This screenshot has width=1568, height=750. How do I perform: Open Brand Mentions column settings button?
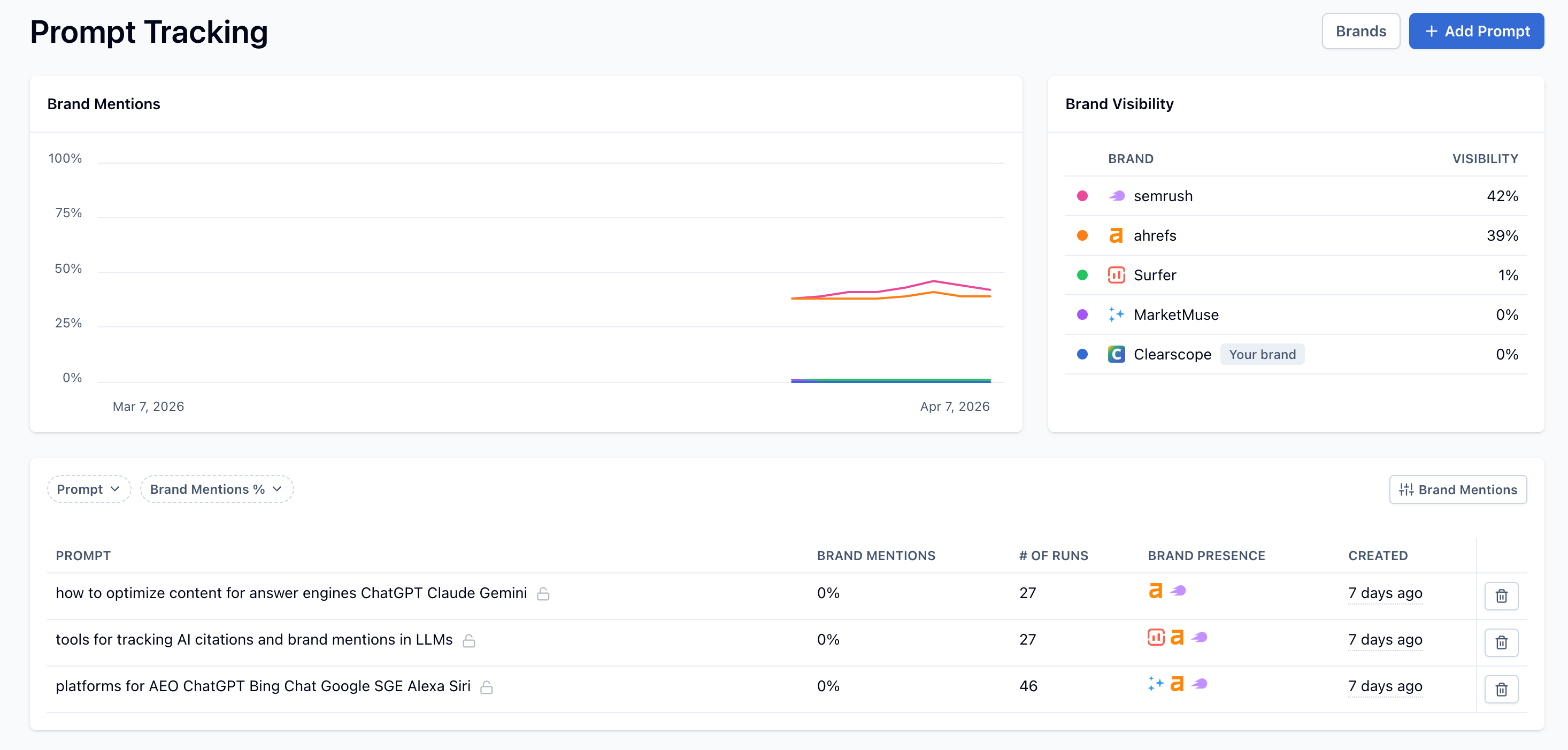click(1458, 489)
